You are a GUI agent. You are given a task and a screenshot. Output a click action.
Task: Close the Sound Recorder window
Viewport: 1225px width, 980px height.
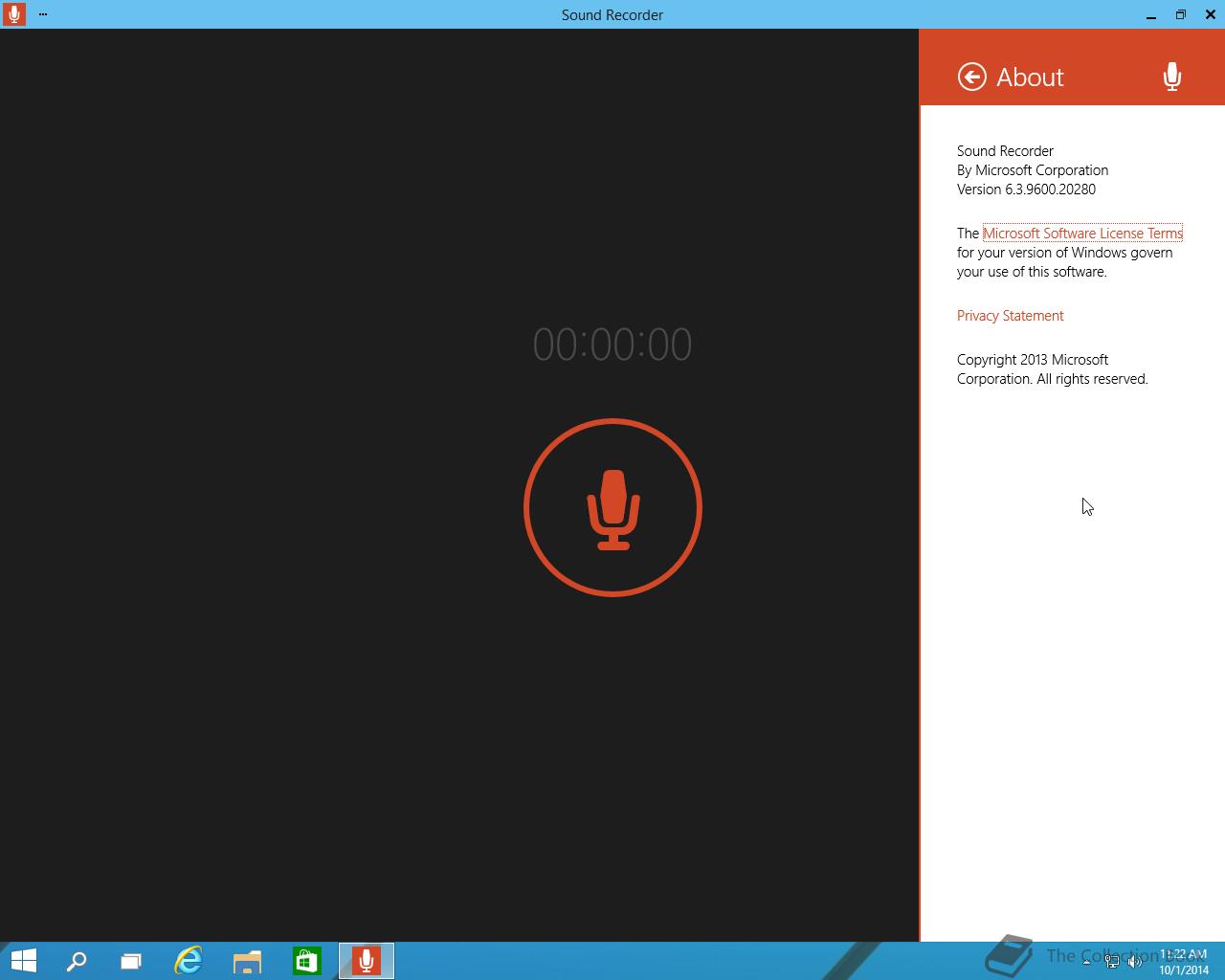[1211, 14]
